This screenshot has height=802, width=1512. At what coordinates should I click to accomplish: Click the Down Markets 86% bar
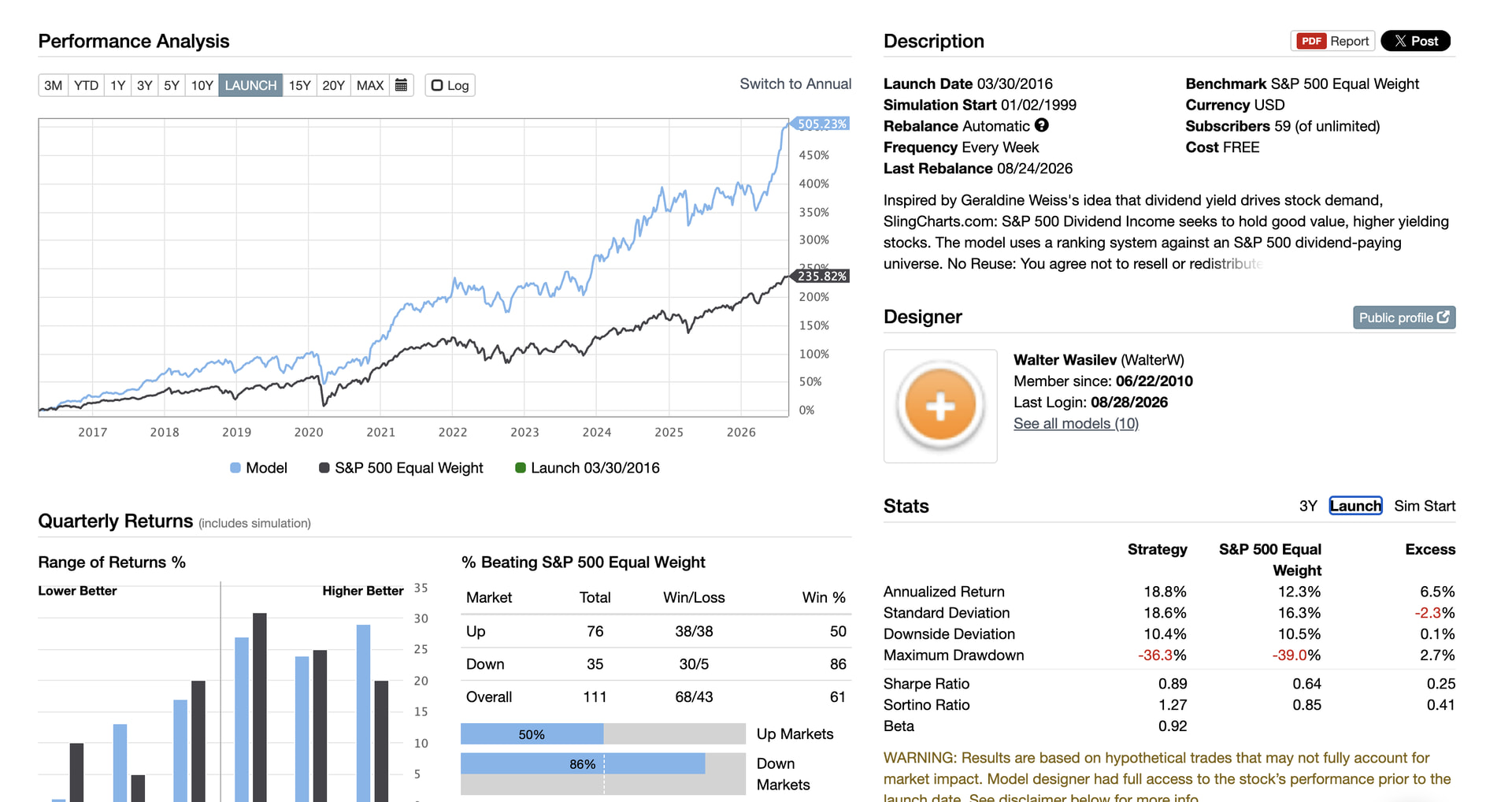583,764
